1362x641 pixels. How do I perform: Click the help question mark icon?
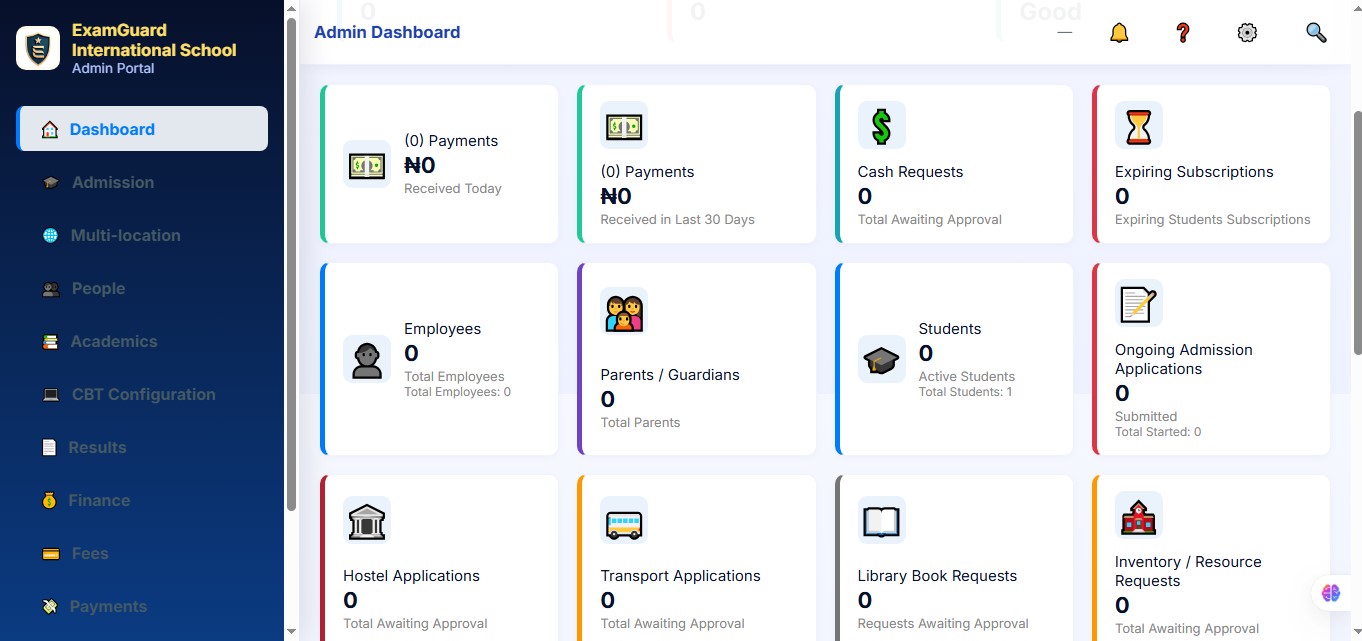click(1183, 32)
